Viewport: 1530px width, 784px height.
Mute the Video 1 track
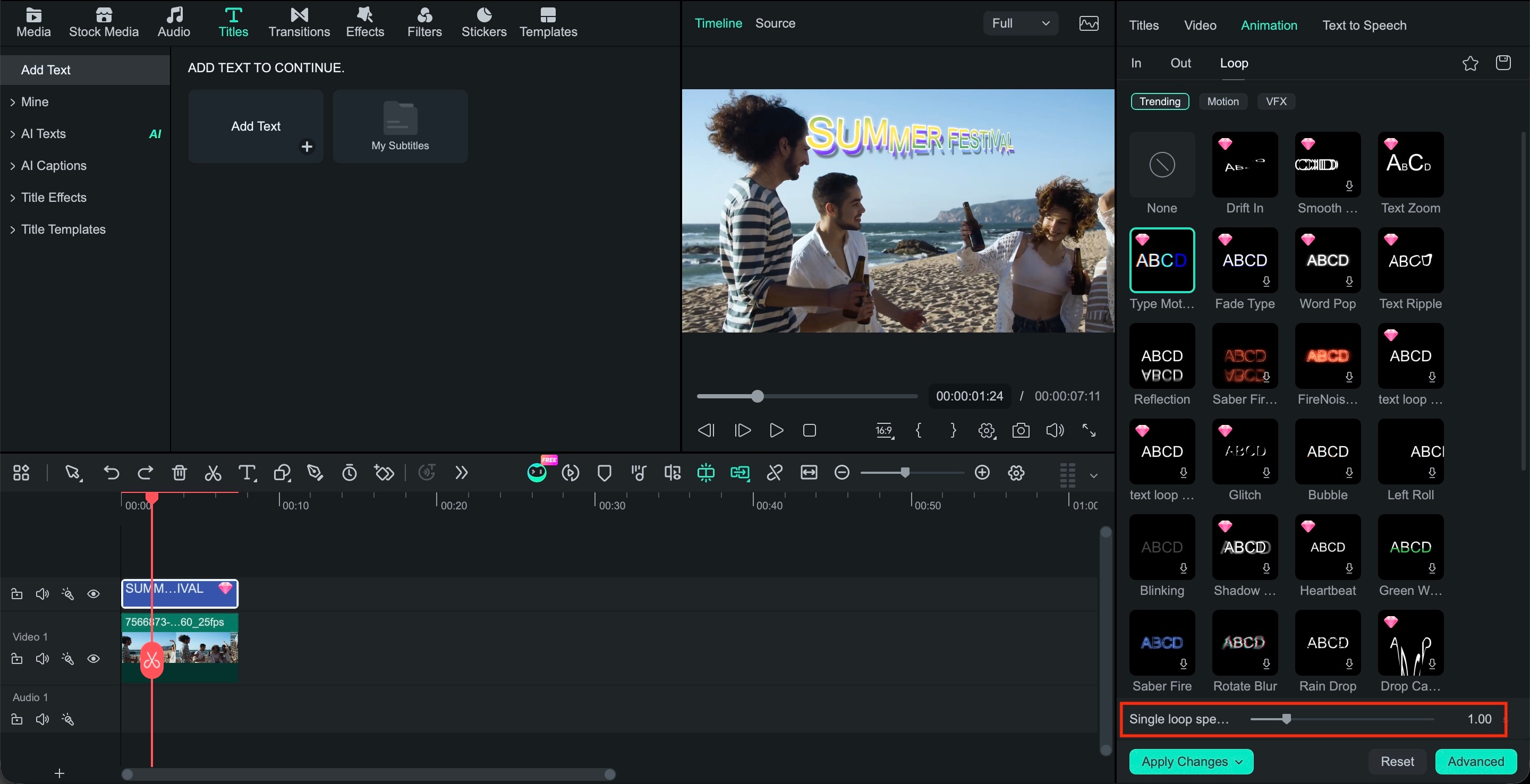pyautogui.click(x=42, y=659)
